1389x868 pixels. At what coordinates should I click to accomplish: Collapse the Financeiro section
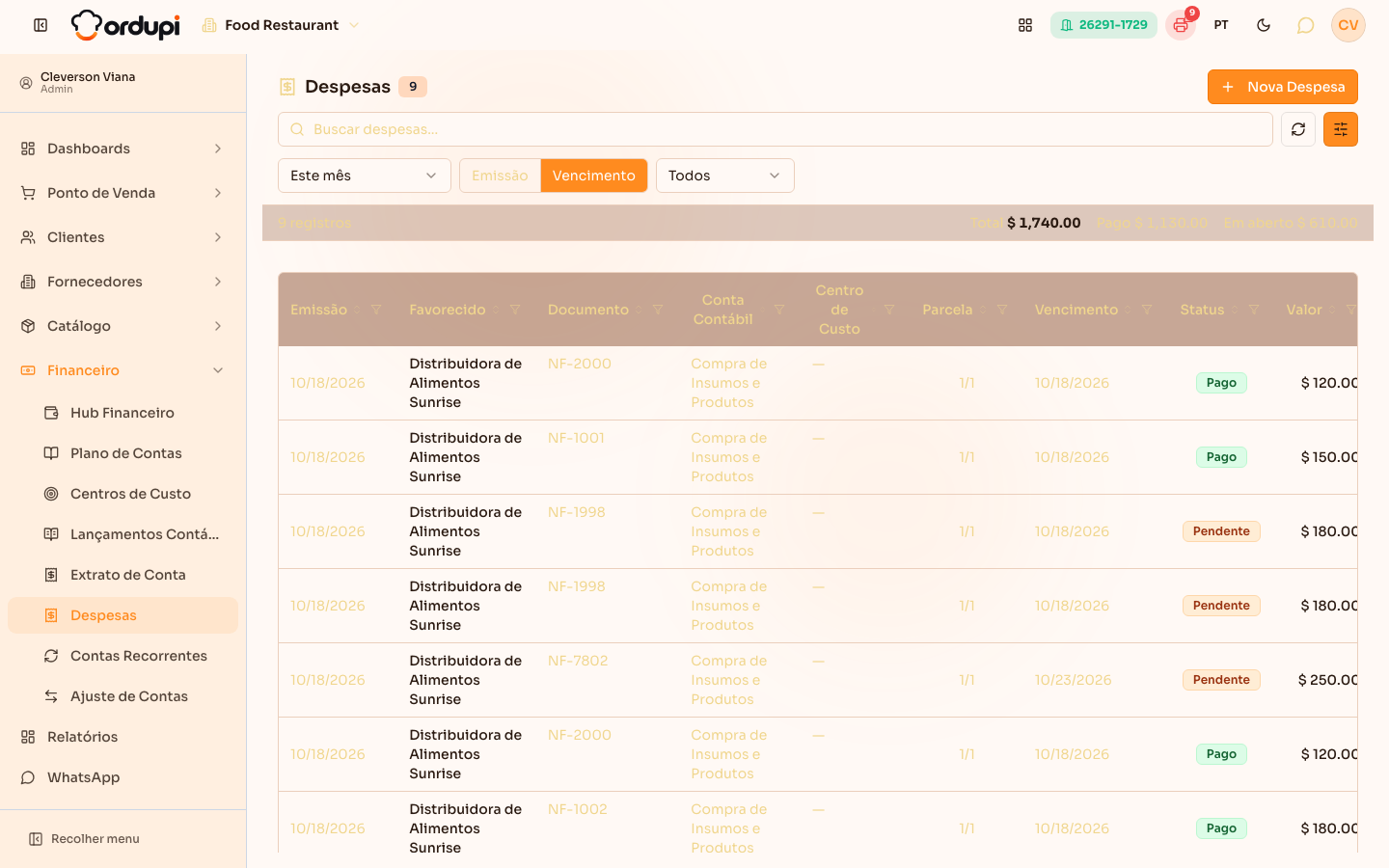pyautogui.click(x=123, y=370)
